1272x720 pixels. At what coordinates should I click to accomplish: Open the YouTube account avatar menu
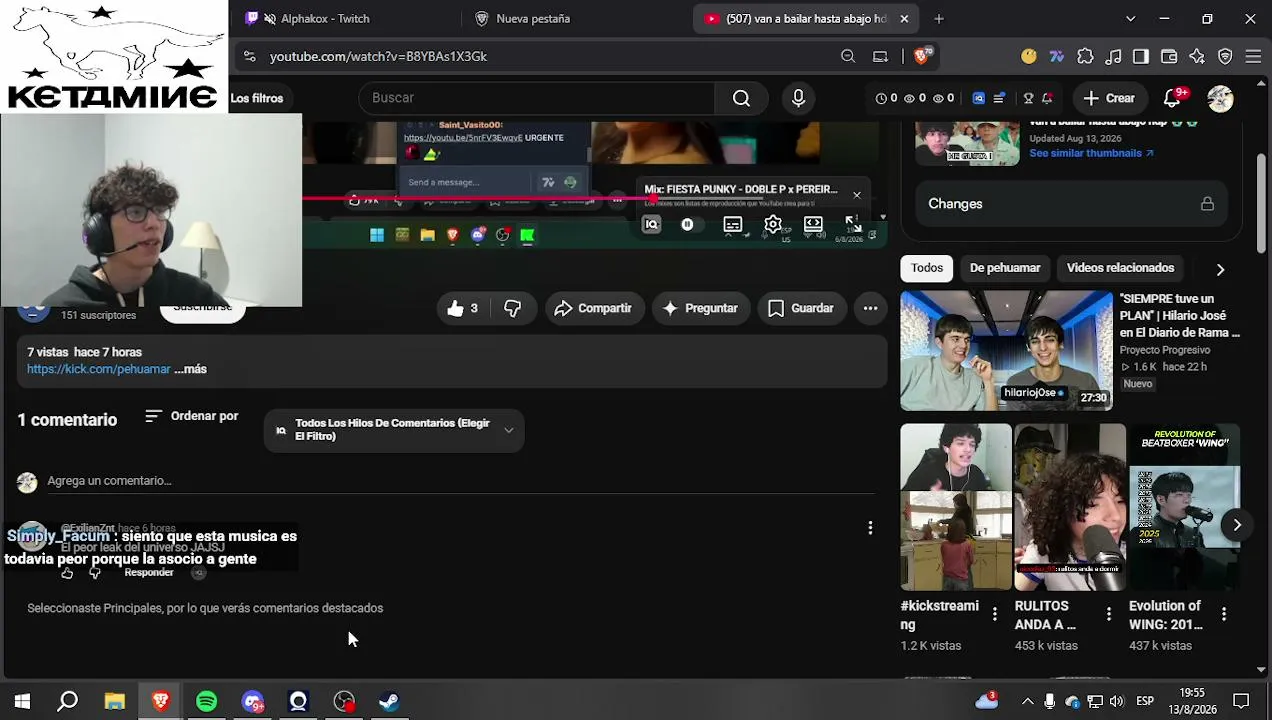pos(1220,98)
